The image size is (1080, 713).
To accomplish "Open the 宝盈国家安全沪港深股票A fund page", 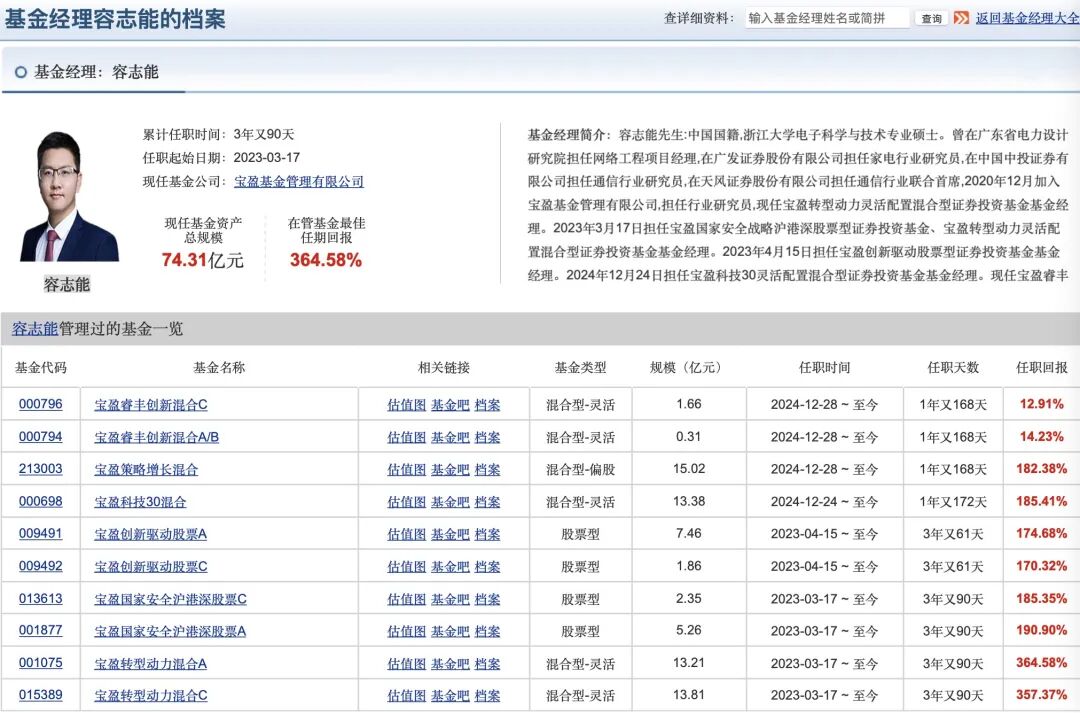I will pos(170,631).
